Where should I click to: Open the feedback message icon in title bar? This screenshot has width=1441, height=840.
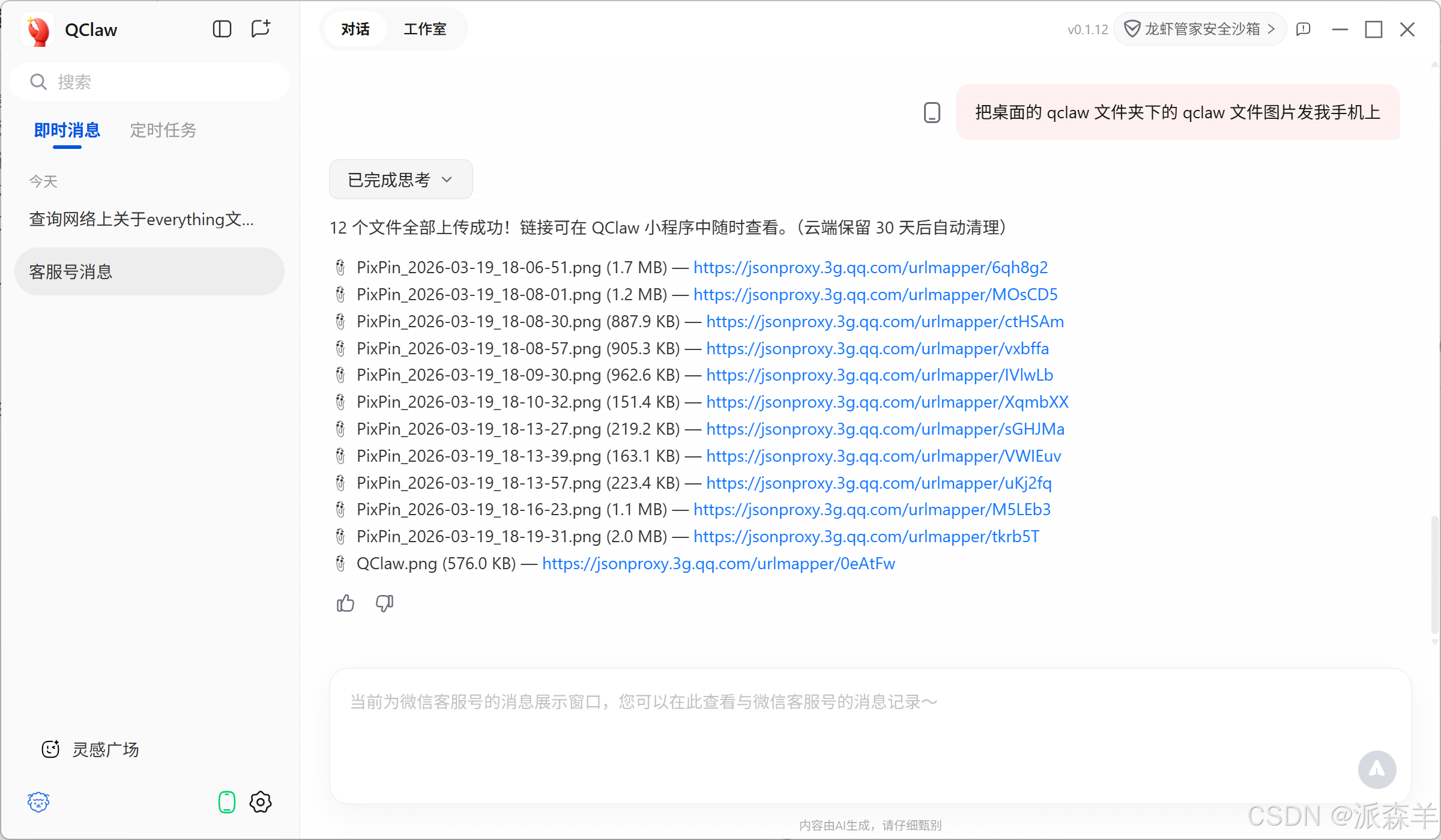tap(1303, 29)
